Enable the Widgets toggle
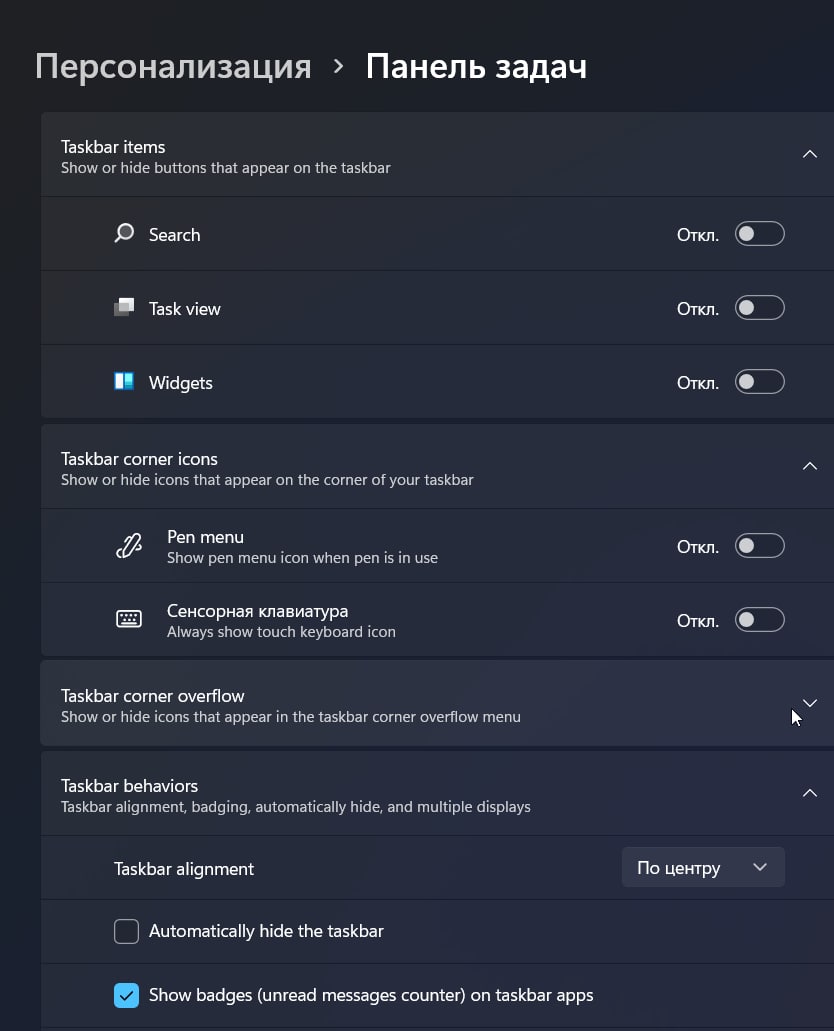 click(760, 382)
